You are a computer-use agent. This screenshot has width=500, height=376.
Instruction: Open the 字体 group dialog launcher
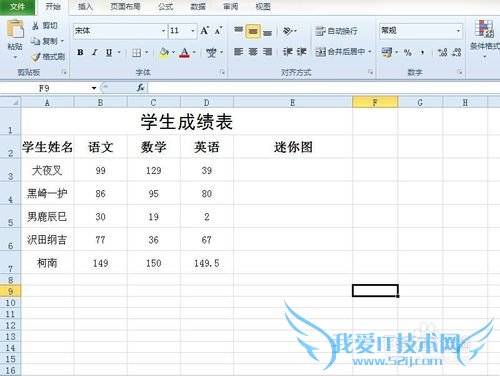pos(222,72)
